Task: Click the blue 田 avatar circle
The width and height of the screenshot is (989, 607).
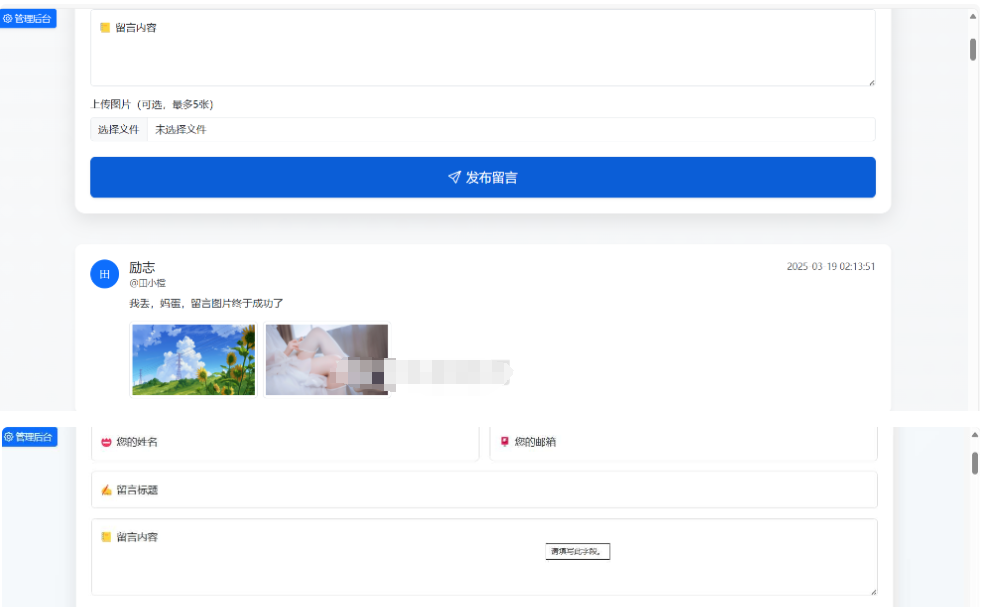Action: [x=104, y=273]
